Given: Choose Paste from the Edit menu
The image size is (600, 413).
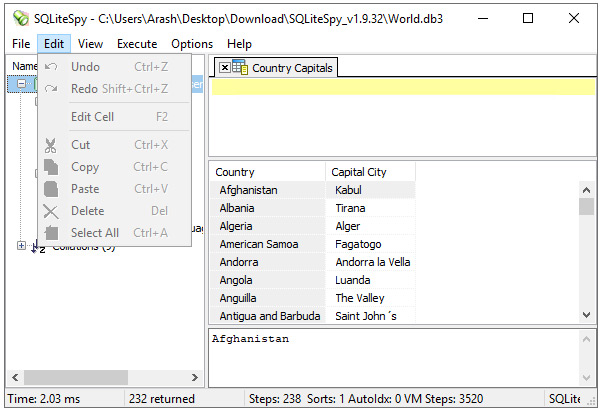Looking at the screenshot, I should coord(114,189).
